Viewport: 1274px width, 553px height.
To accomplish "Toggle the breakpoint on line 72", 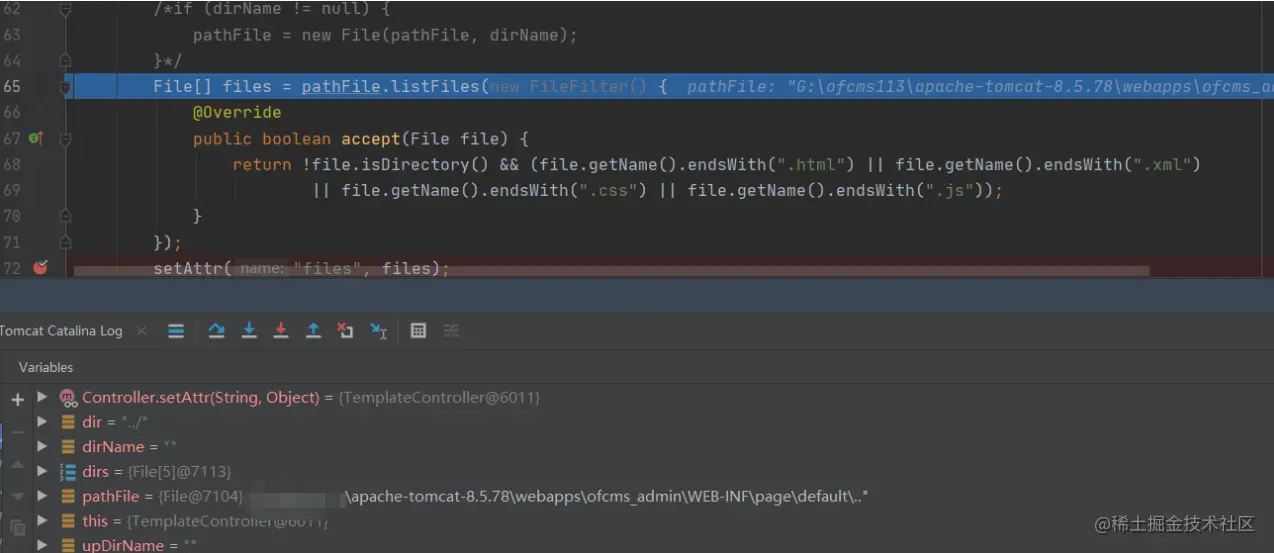I will pos(40,267).
